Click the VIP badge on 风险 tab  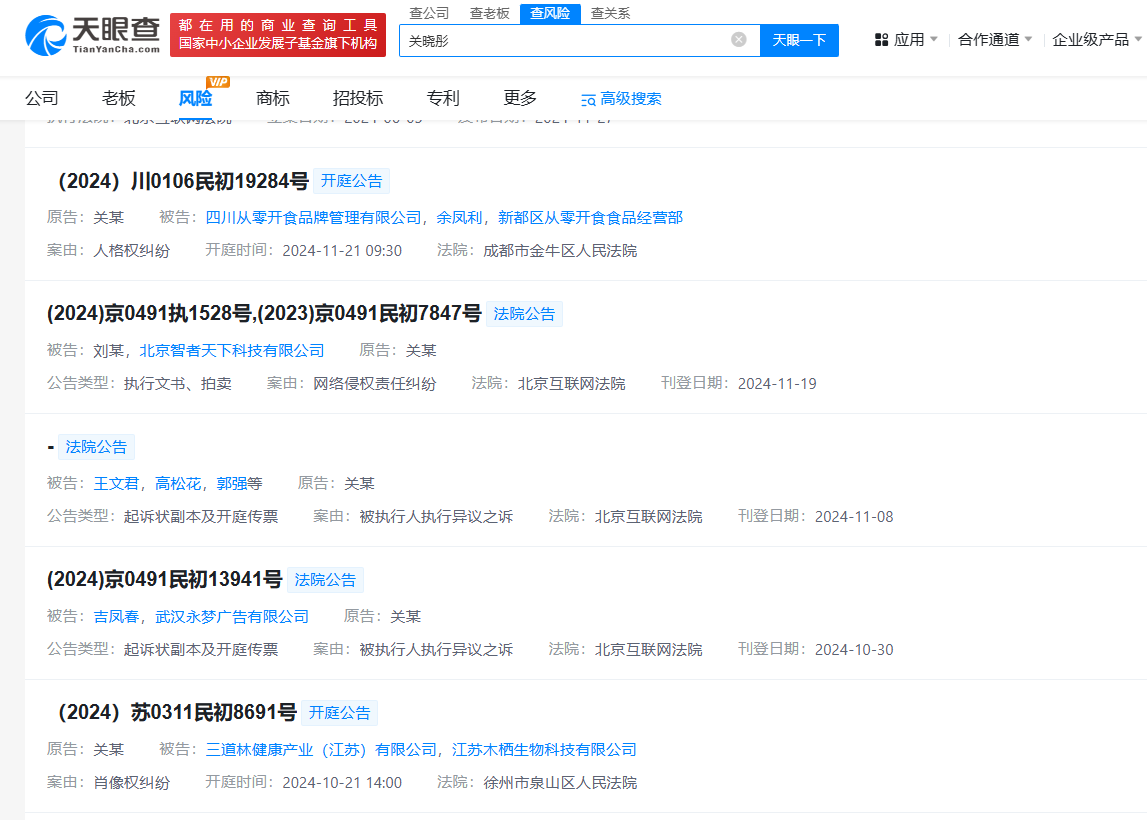tap(218, 82)
